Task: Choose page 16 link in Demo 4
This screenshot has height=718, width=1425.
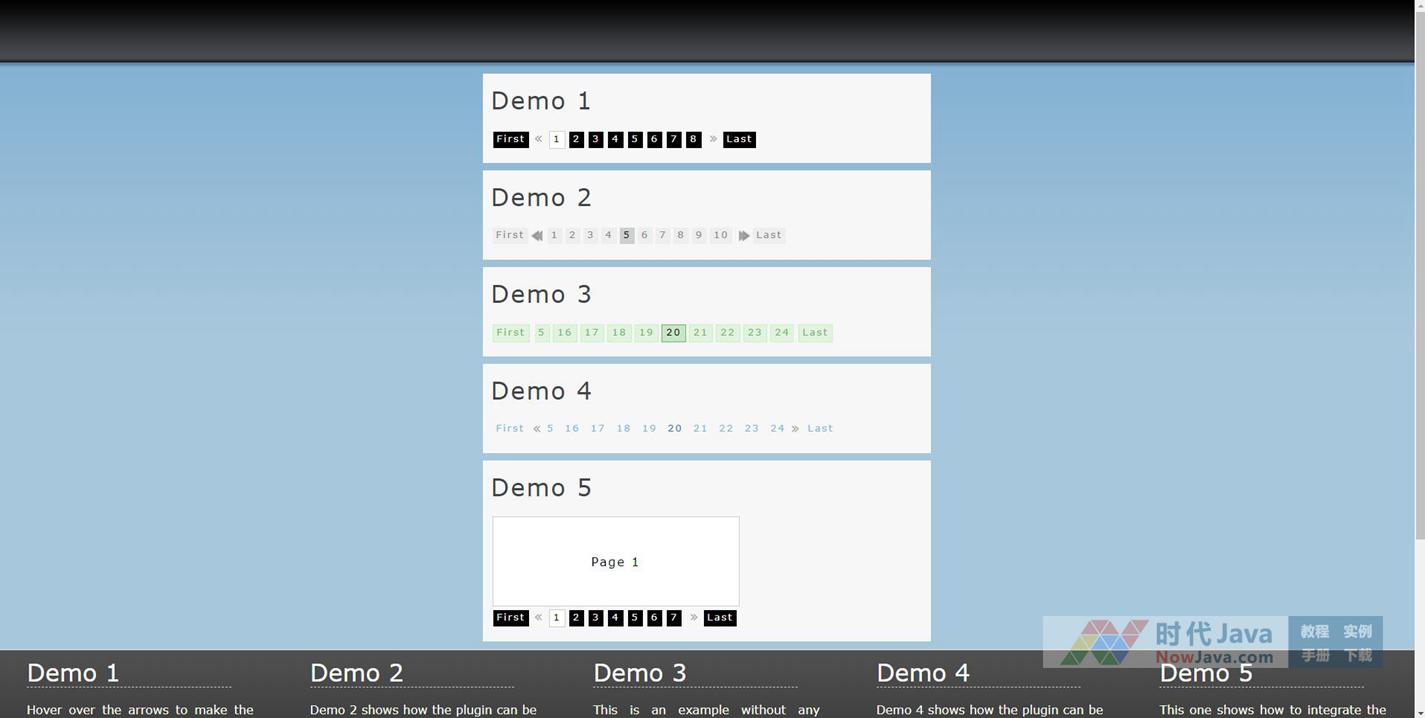Action: [x=572, y=428]
